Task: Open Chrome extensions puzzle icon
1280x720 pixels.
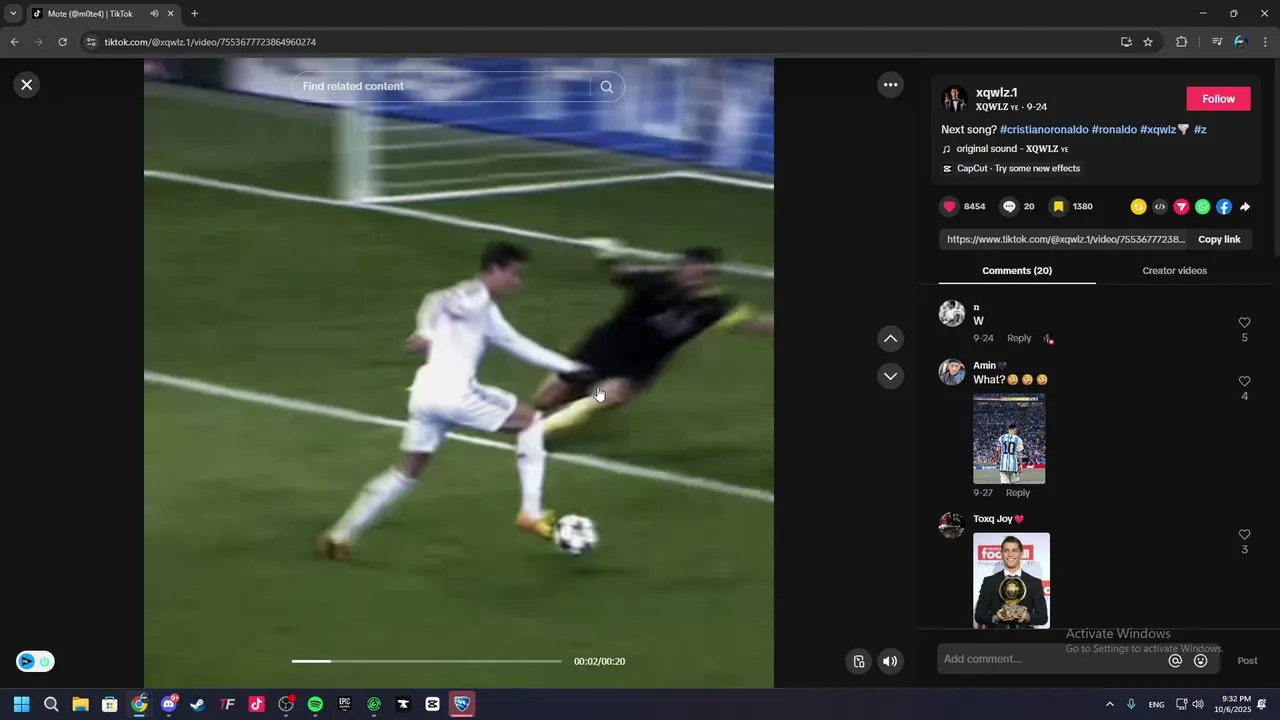Action: [x=1181, y=42]
